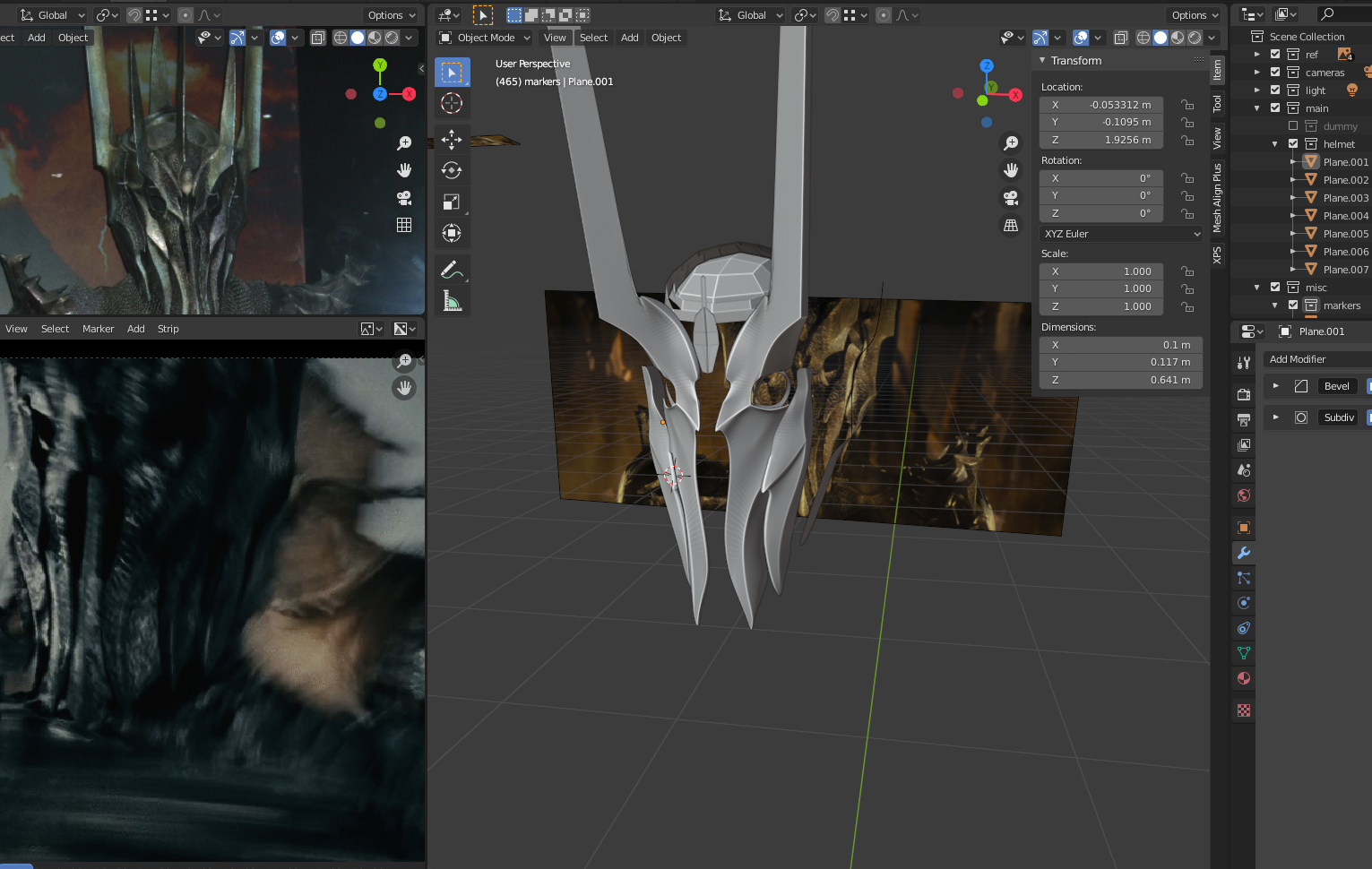
Task: Click Dimensions X value field
Action: pos(1121,345)
